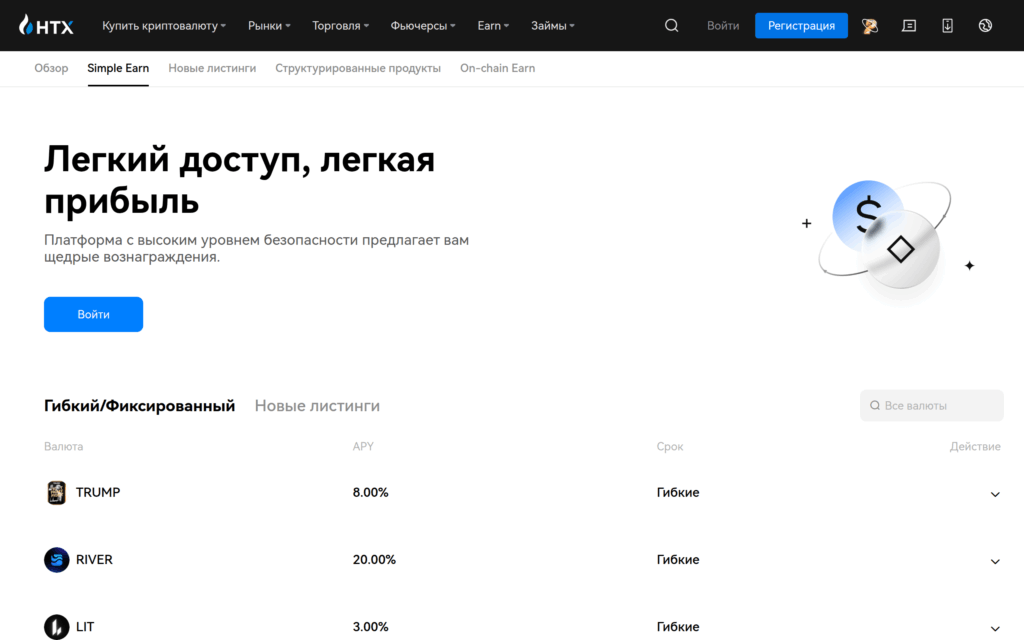Select the Гибкий/Фиксированный product tab
This screenshot has width=1024, height=640.
point(139,406)
